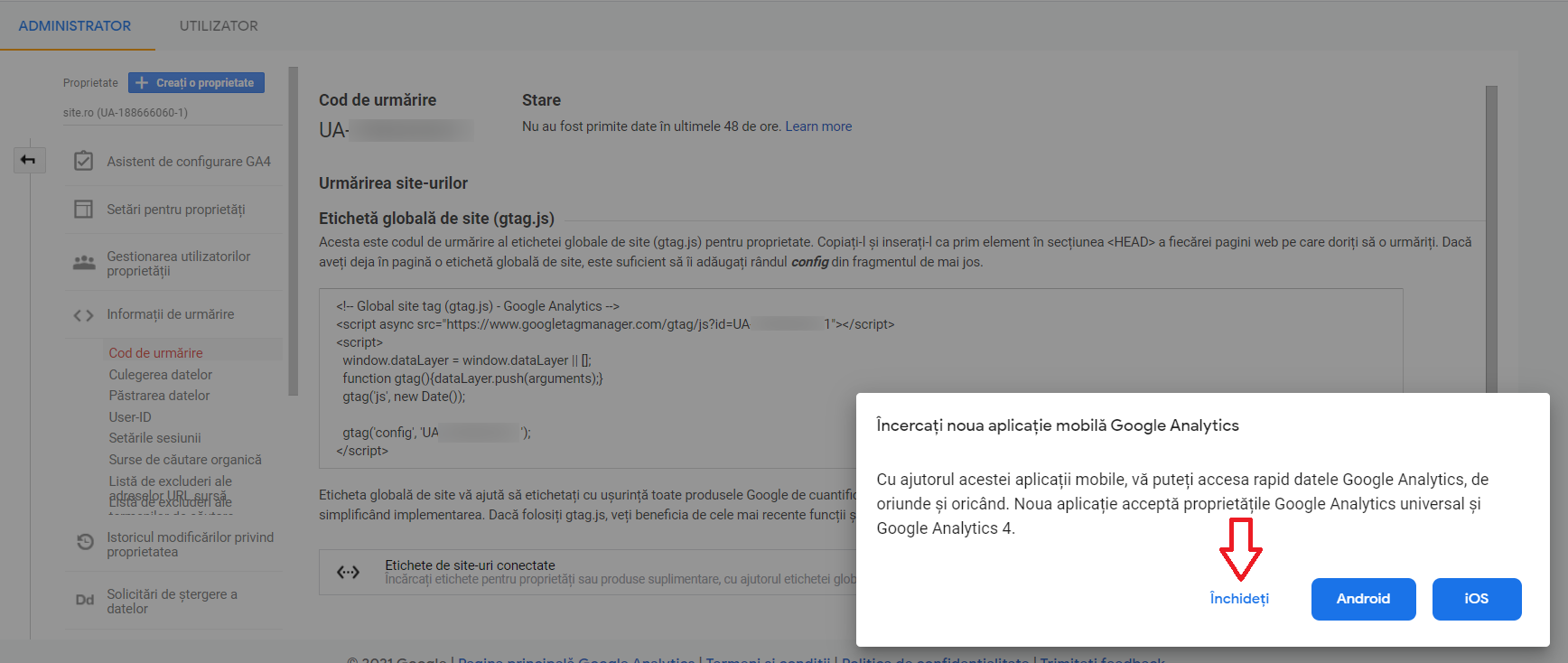Click the connected site tags icon

point(349,572)
